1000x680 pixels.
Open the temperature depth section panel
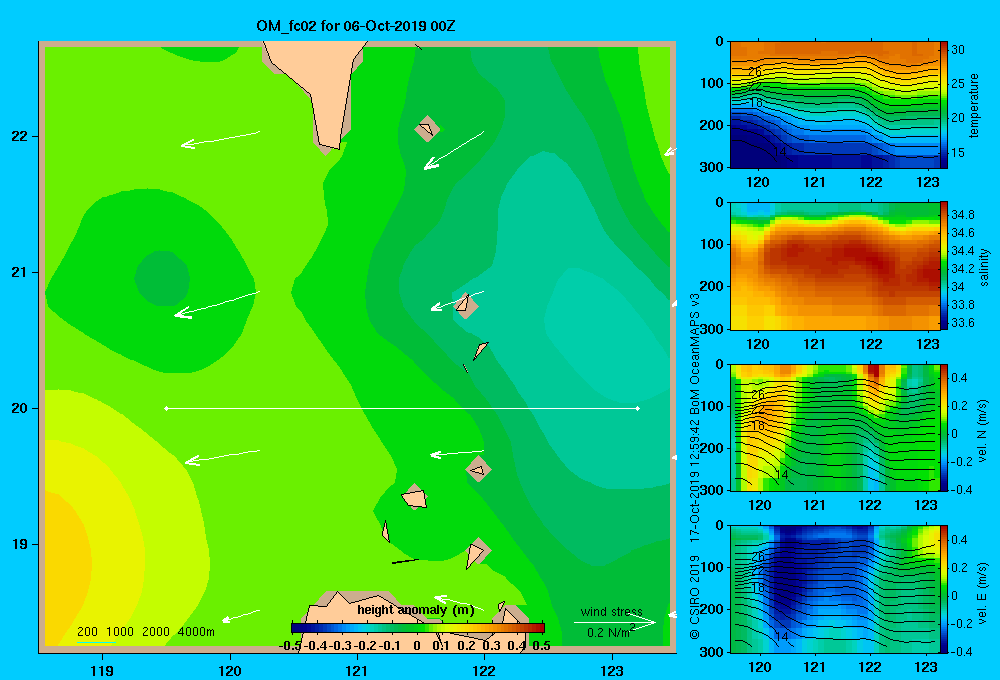click(835, 105)
